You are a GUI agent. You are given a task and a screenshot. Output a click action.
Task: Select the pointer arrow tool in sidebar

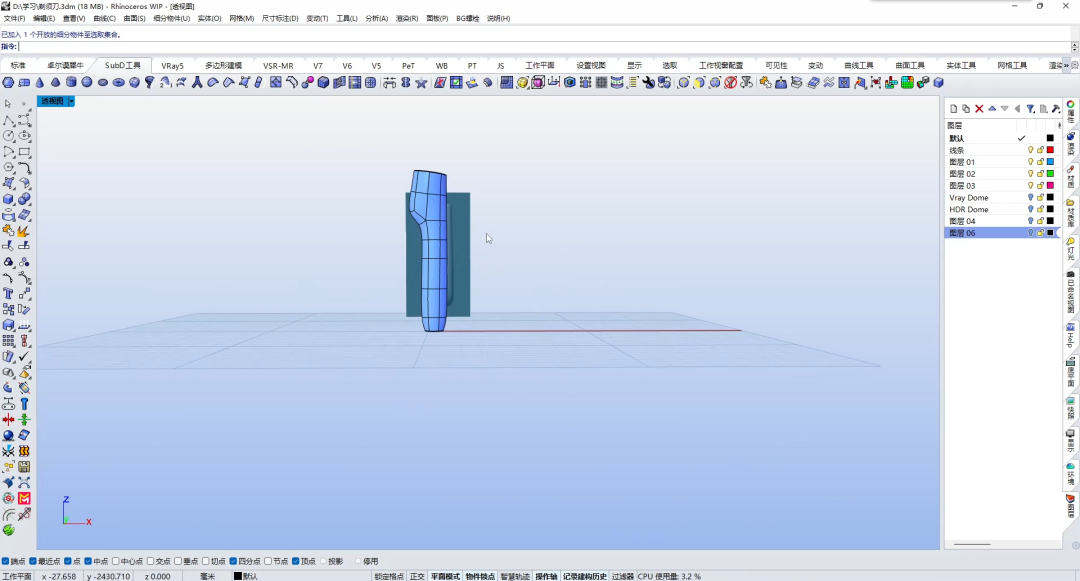8,104
